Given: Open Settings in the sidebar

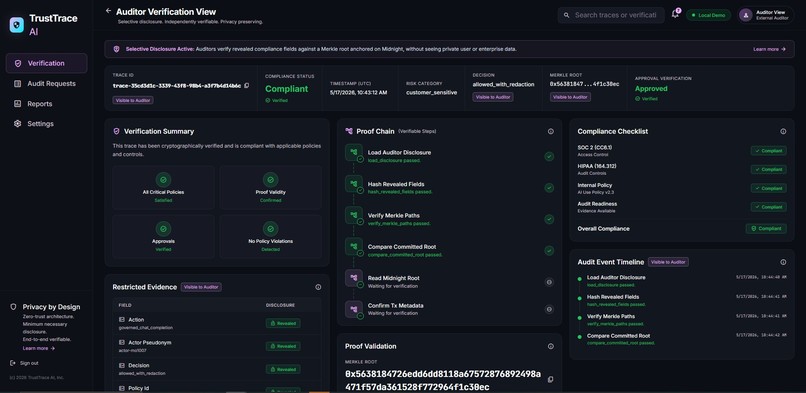Looking at the screenshot, I should [46, 124].
